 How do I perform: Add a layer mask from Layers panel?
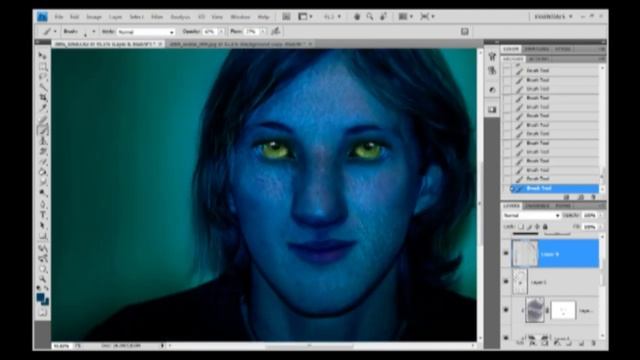point(545,344)
